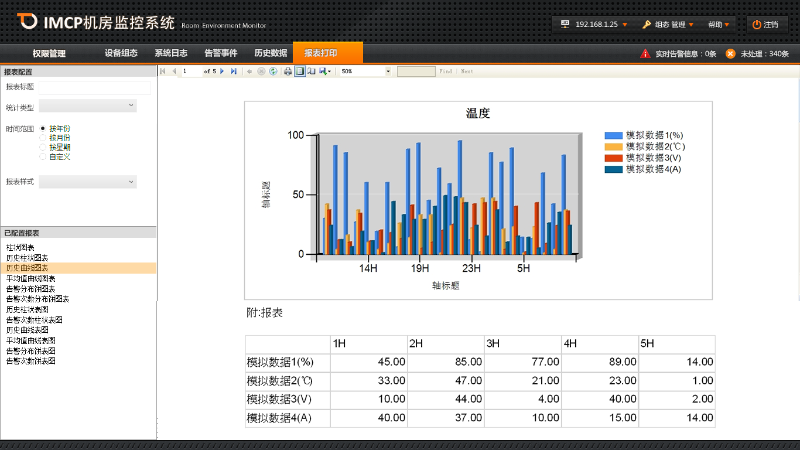Toggle print layout view icon
Viewport: 800px width, 450px height.
[299, 72]
